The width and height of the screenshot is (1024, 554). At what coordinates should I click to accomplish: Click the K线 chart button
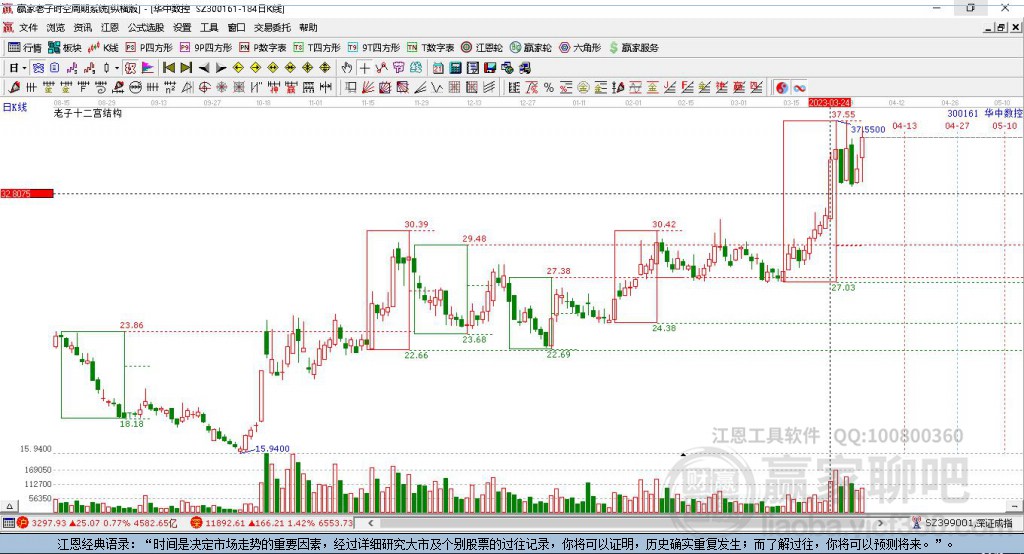pyautogui.click(x=103, y=48)
